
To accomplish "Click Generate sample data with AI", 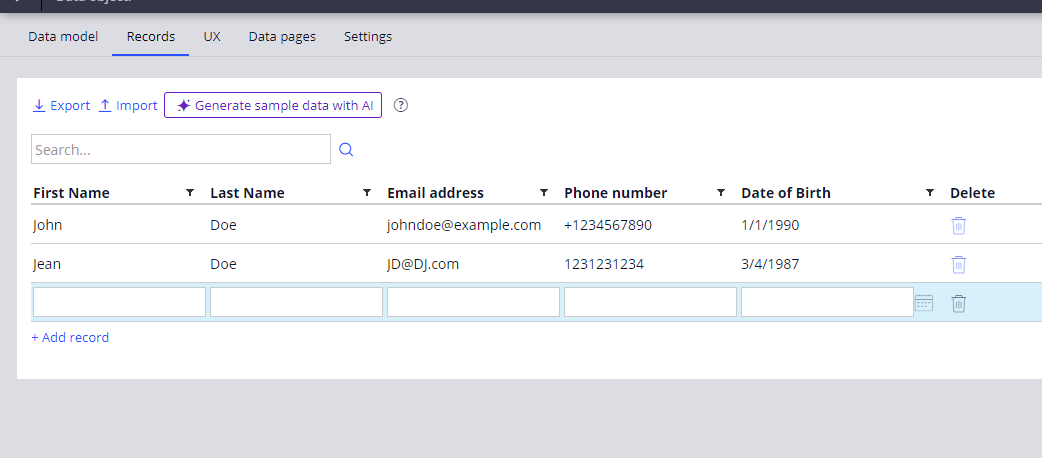I will tap(273, 105).
